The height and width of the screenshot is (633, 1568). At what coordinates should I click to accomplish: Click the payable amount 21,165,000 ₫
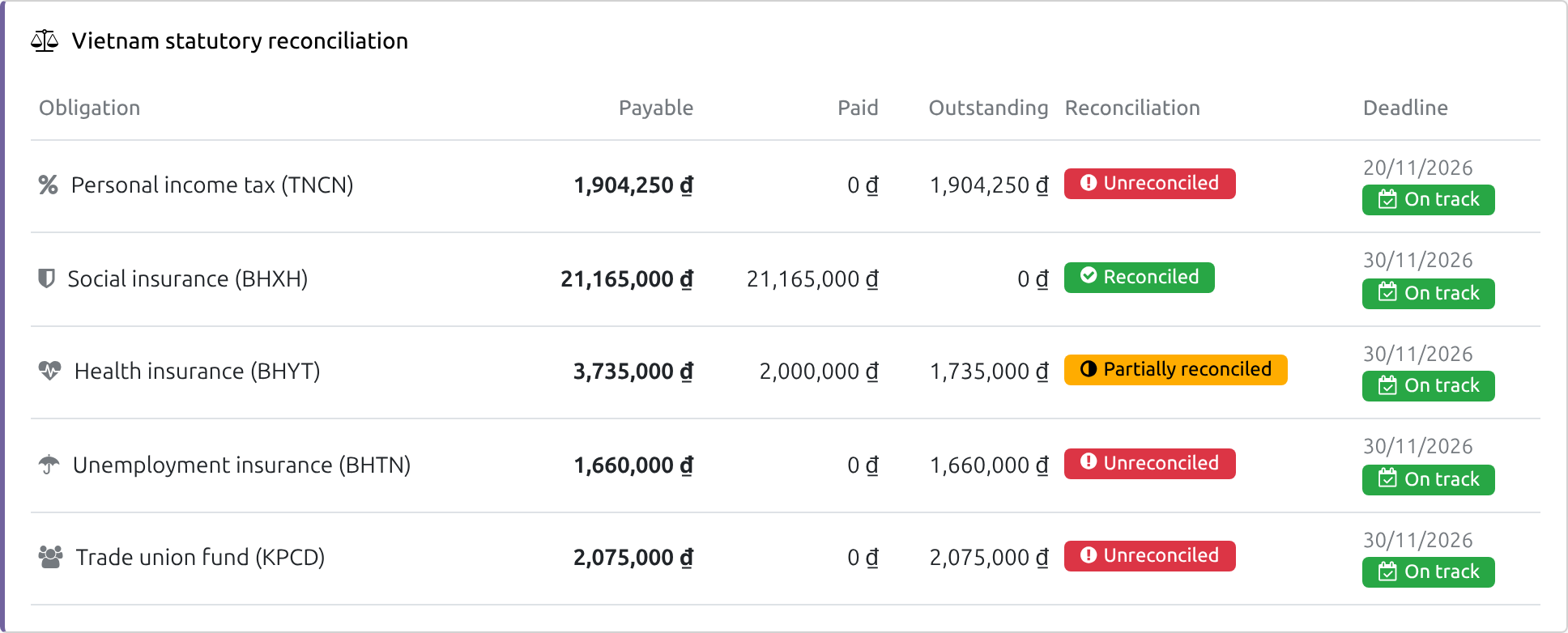click(627, 279)
